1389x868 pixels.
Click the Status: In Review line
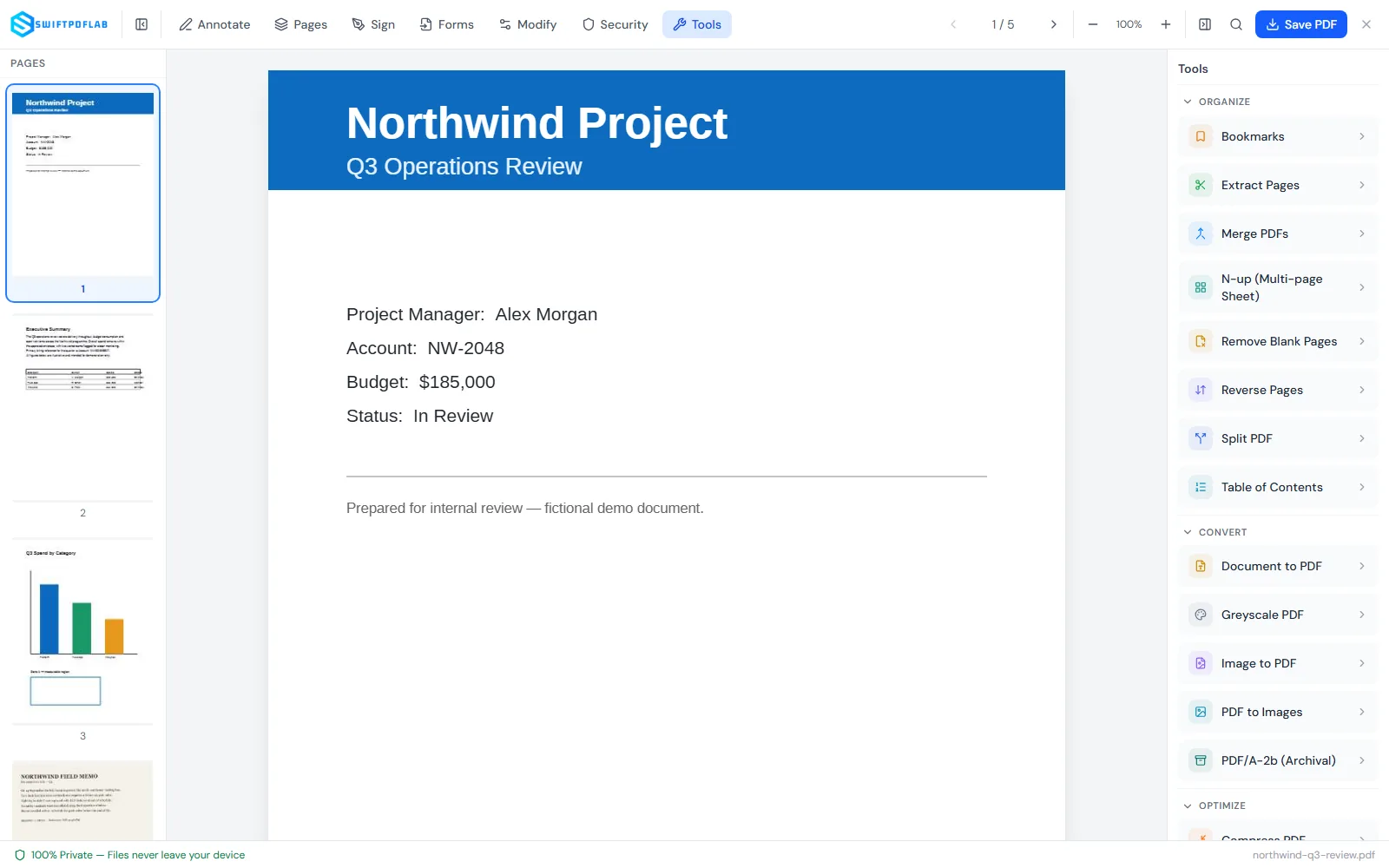[419, 416]
